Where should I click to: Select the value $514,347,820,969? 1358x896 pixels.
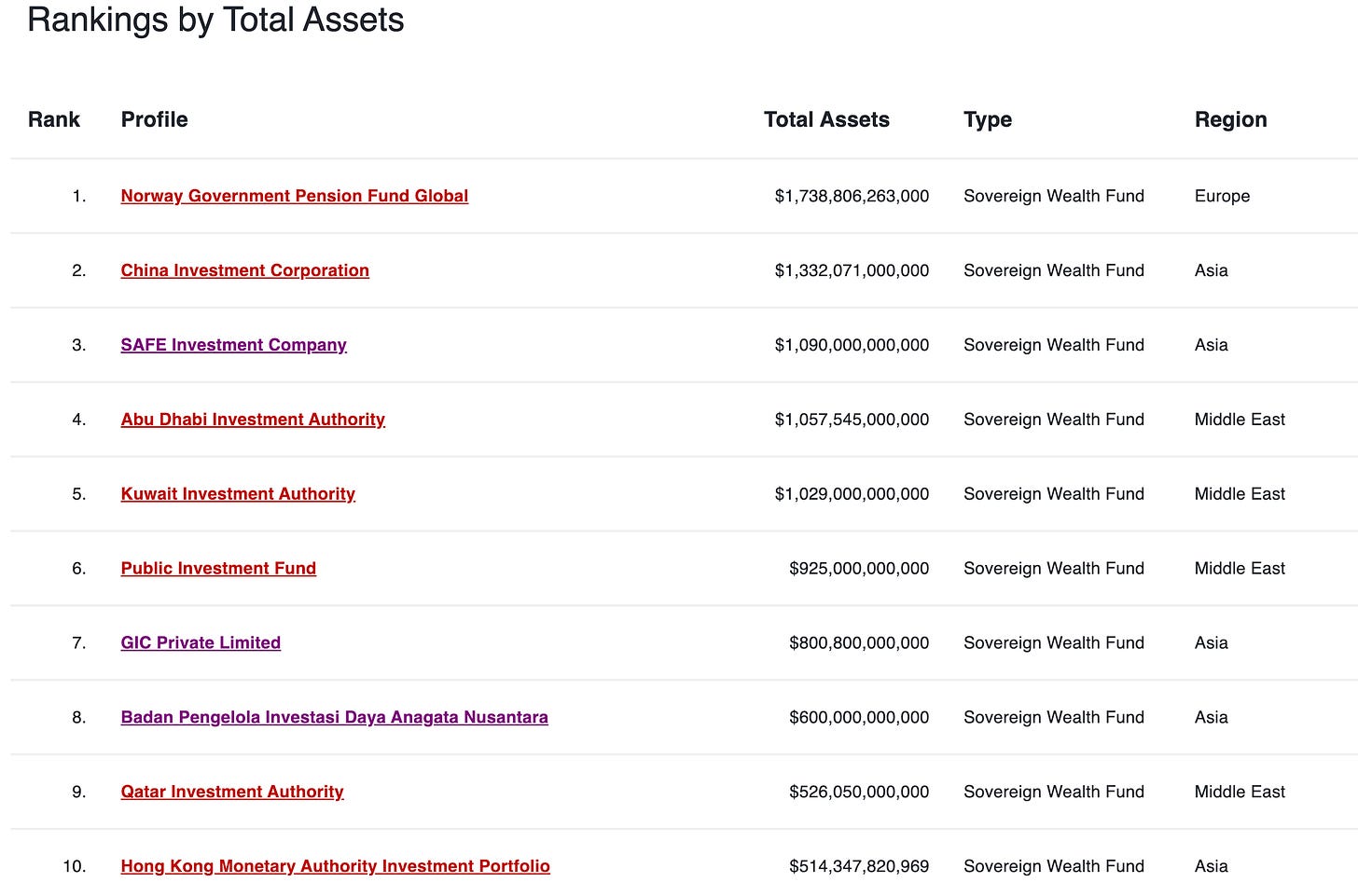click(x=859, y=866)
